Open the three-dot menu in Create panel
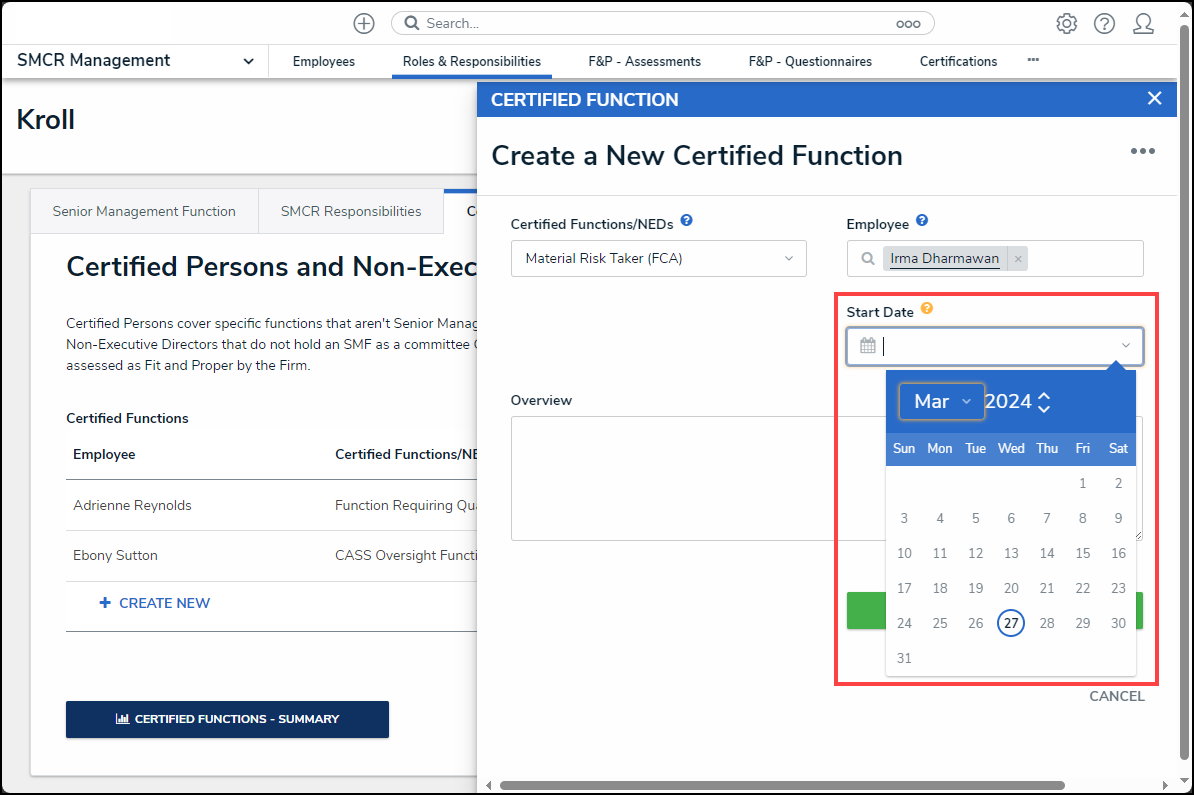The height and width of the screenshot is (795, 1194). [1142, 151]
